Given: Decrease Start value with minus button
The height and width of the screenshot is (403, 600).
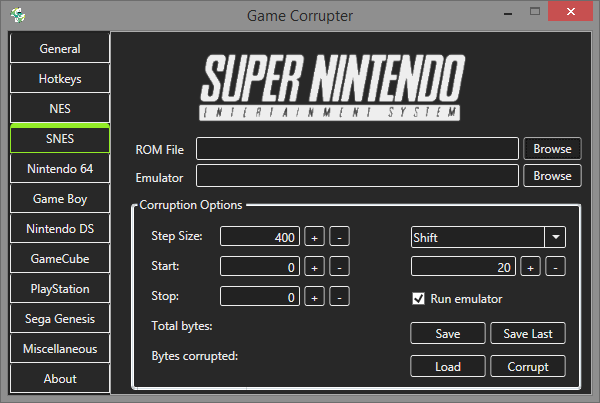Looking at the screenshot, I should point(339,266).
